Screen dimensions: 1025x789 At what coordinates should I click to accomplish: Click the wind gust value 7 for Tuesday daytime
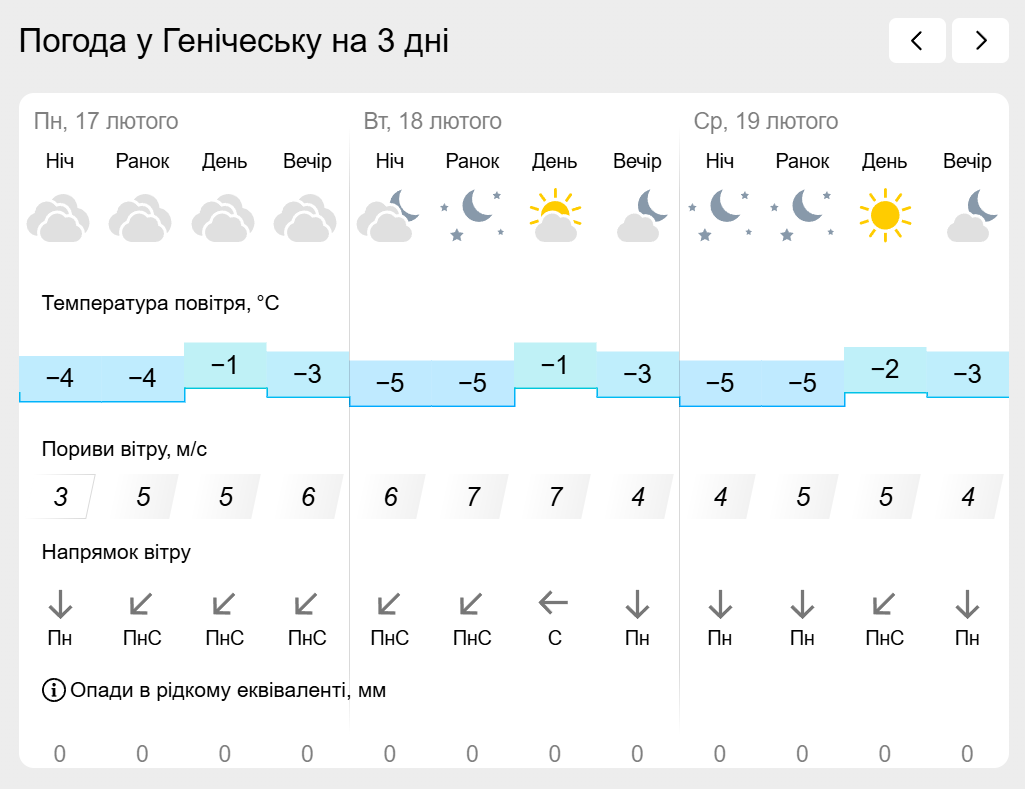[x=556, y=497]
